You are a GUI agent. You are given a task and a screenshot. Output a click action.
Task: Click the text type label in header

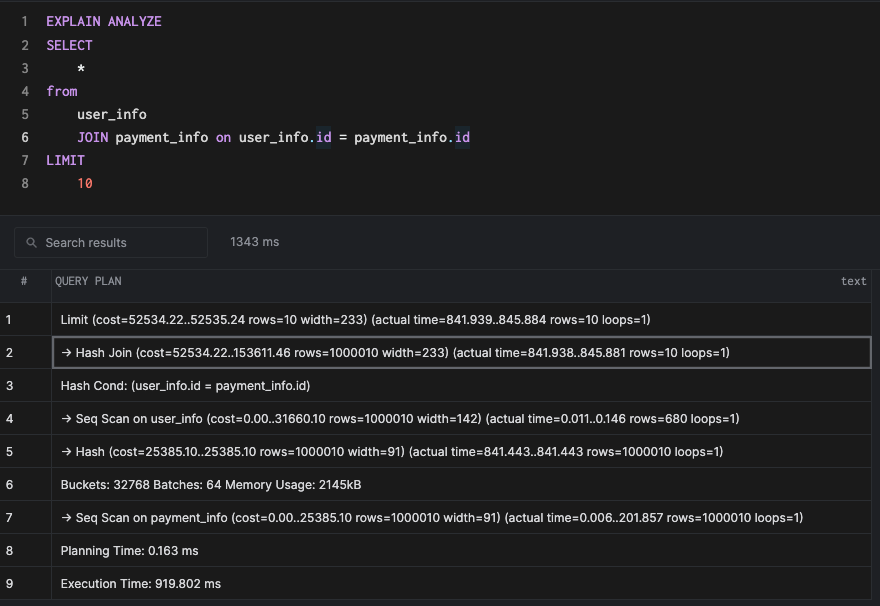pyautogui.click(x=853, y=281)
